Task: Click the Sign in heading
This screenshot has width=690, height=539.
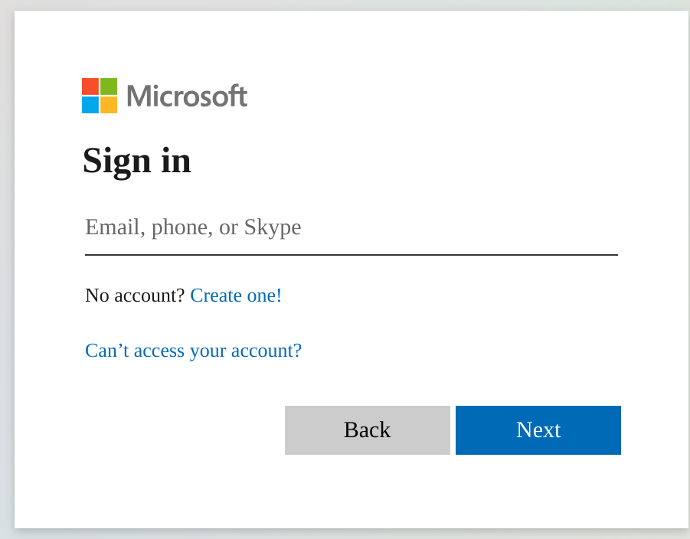Action: 137,161
